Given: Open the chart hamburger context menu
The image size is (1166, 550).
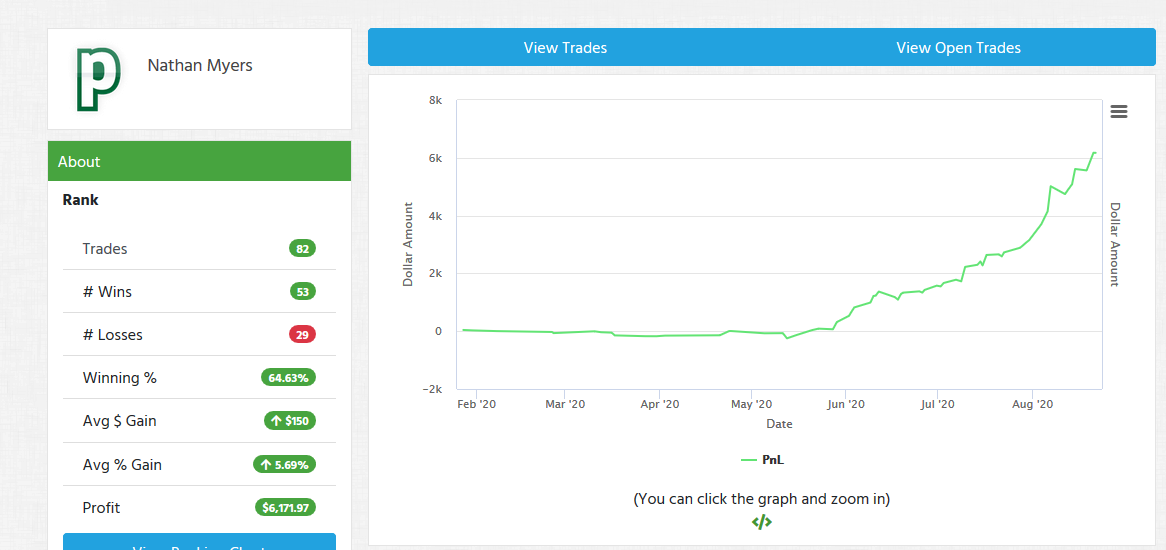Looking at the screenshot, I should point(1119,112).
